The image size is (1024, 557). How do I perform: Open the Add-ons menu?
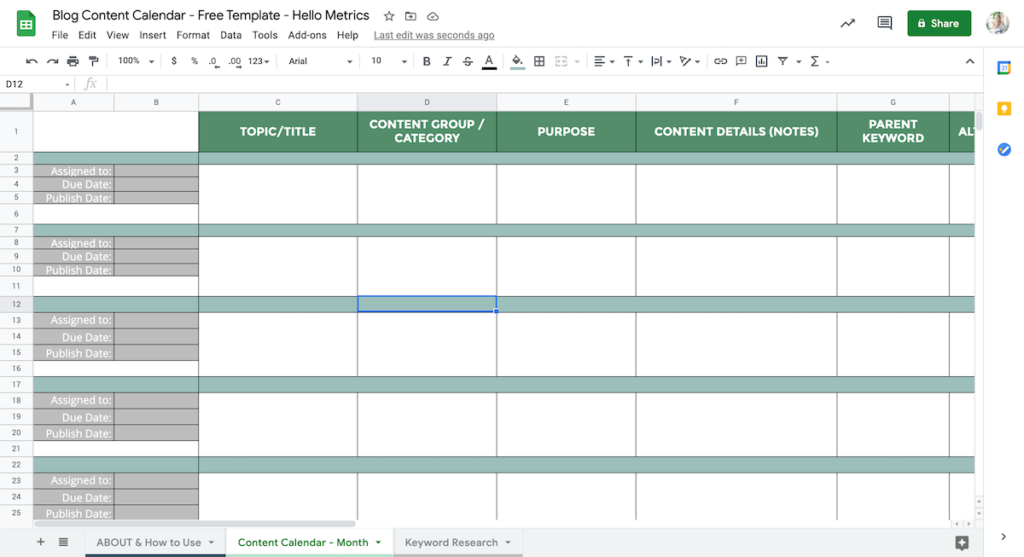307,35
